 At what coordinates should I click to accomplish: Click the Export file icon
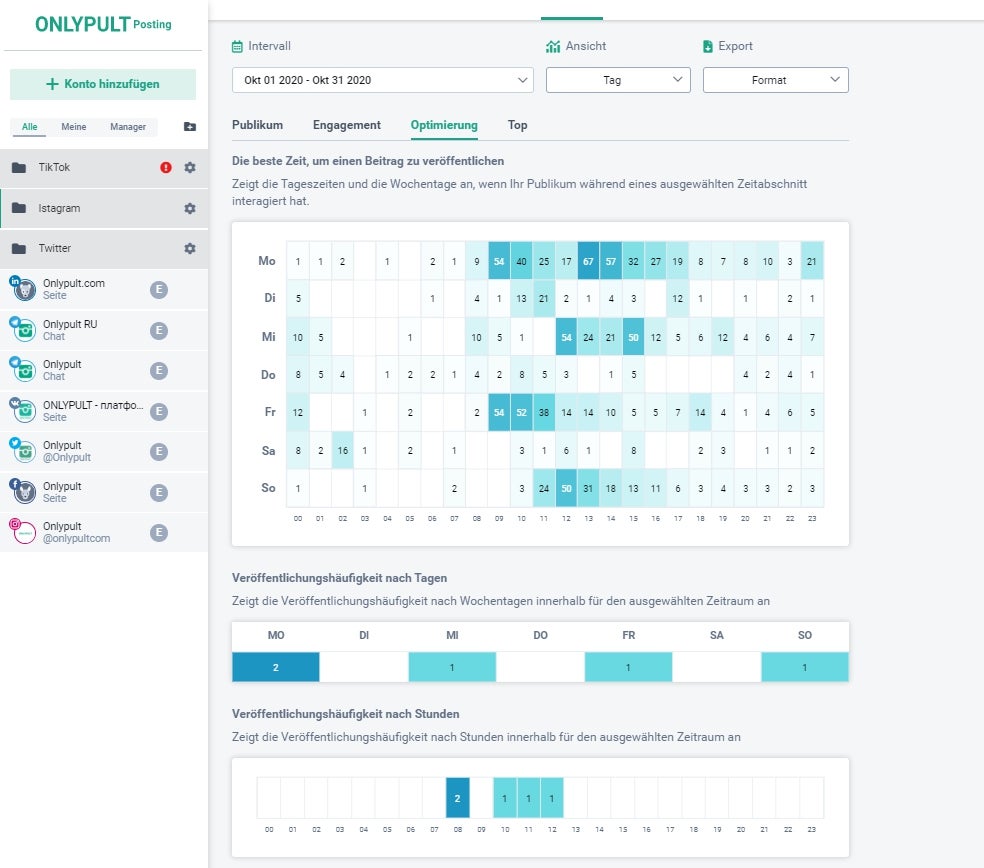point(708,46)
